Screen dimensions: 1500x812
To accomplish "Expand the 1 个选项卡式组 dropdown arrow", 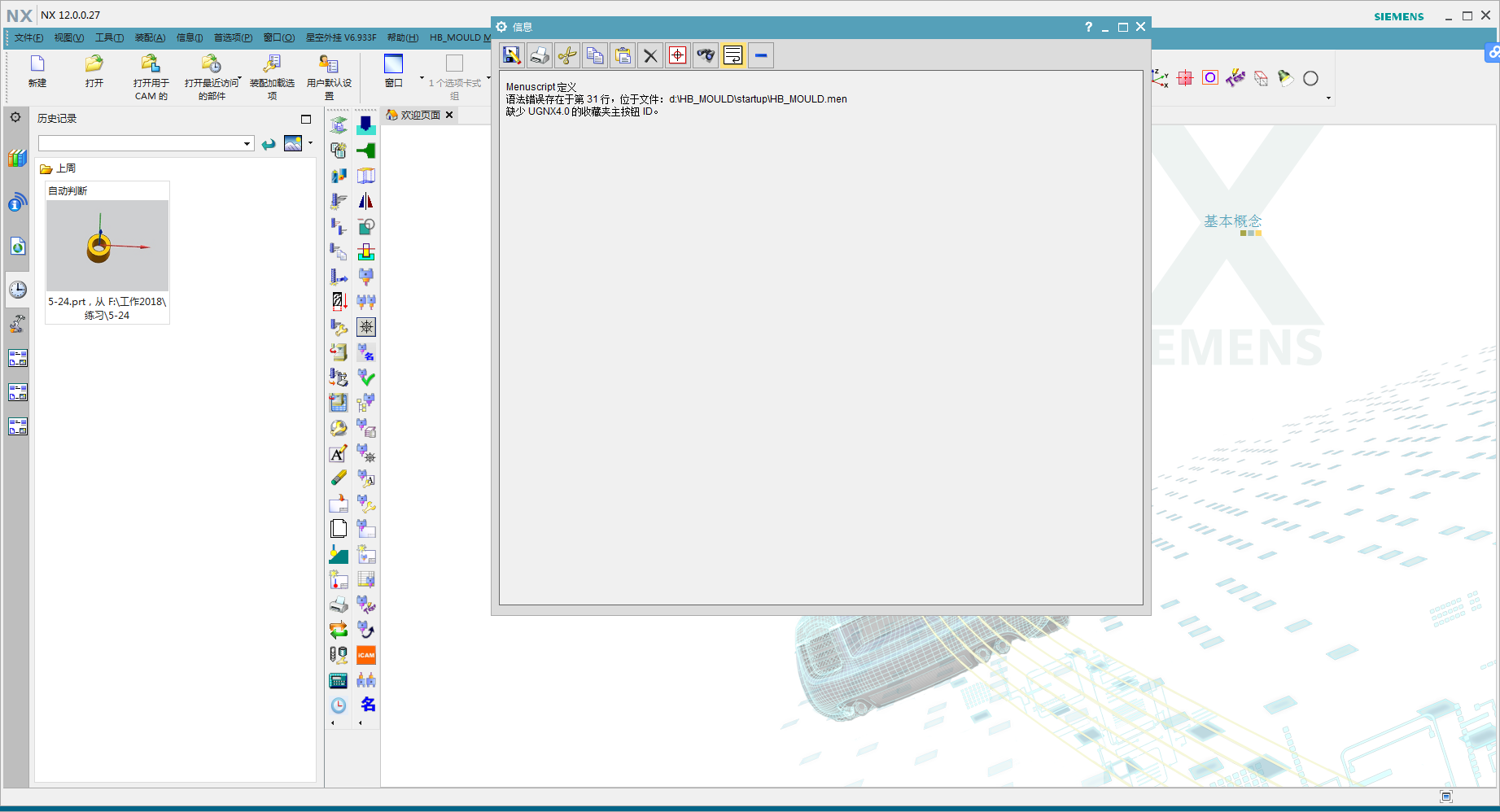I will pyautogui.click(x=488, y=79).
